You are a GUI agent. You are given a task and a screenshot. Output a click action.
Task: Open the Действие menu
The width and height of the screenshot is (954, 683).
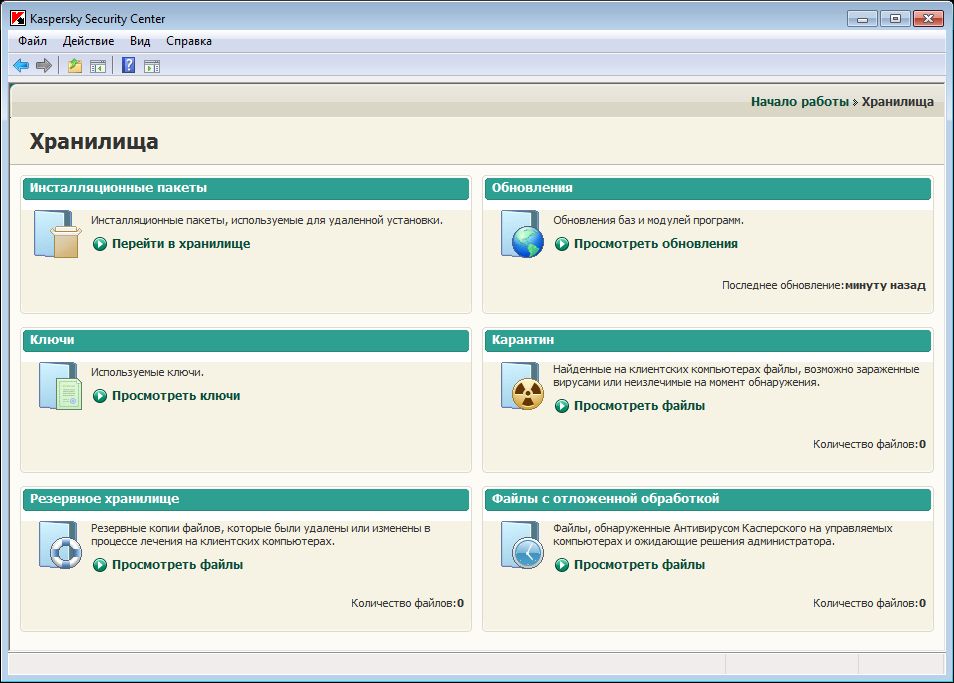point(88,41)
